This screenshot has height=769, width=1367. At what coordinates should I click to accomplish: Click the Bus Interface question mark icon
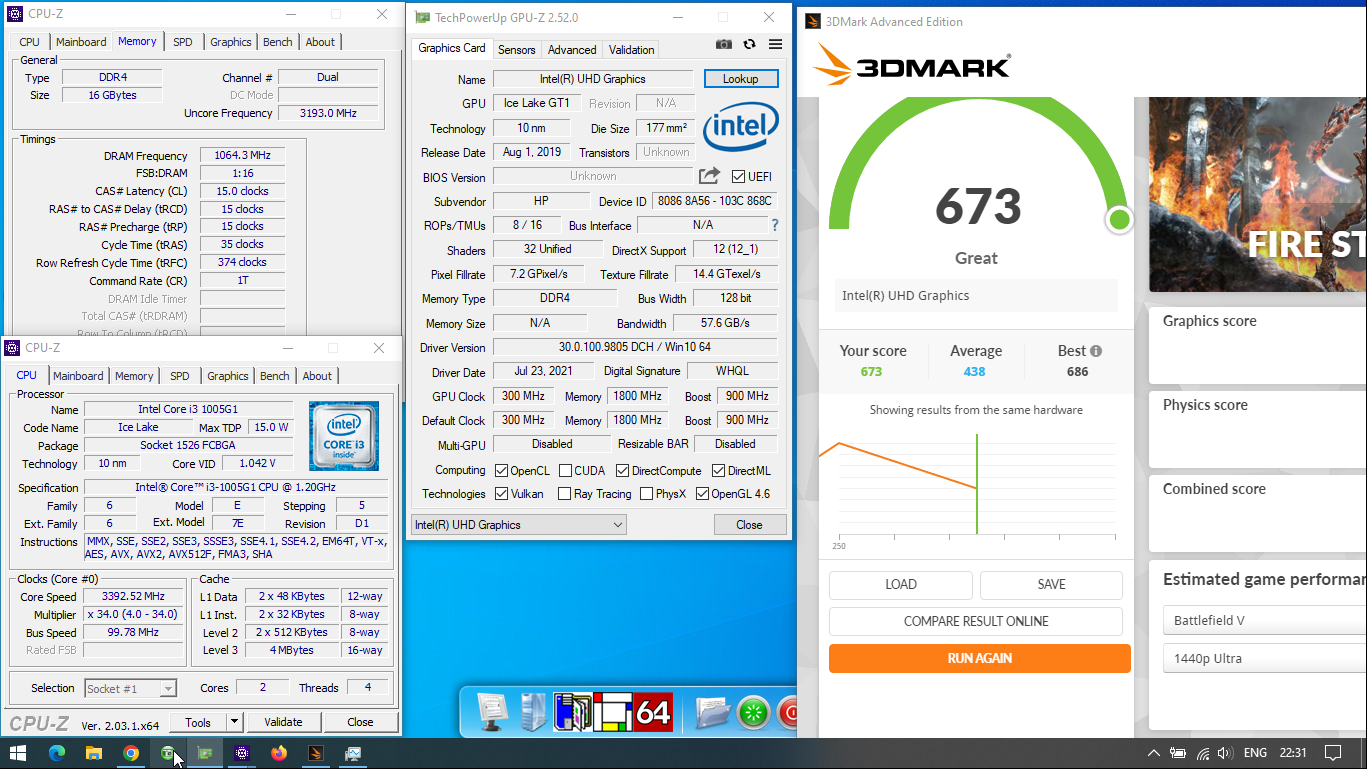(x=774, y=225)
